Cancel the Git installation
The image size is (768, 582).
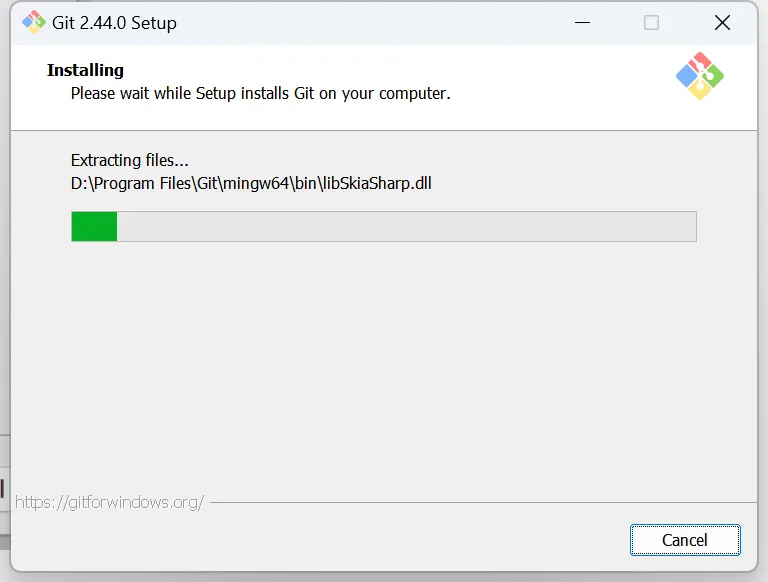[685, 540]
